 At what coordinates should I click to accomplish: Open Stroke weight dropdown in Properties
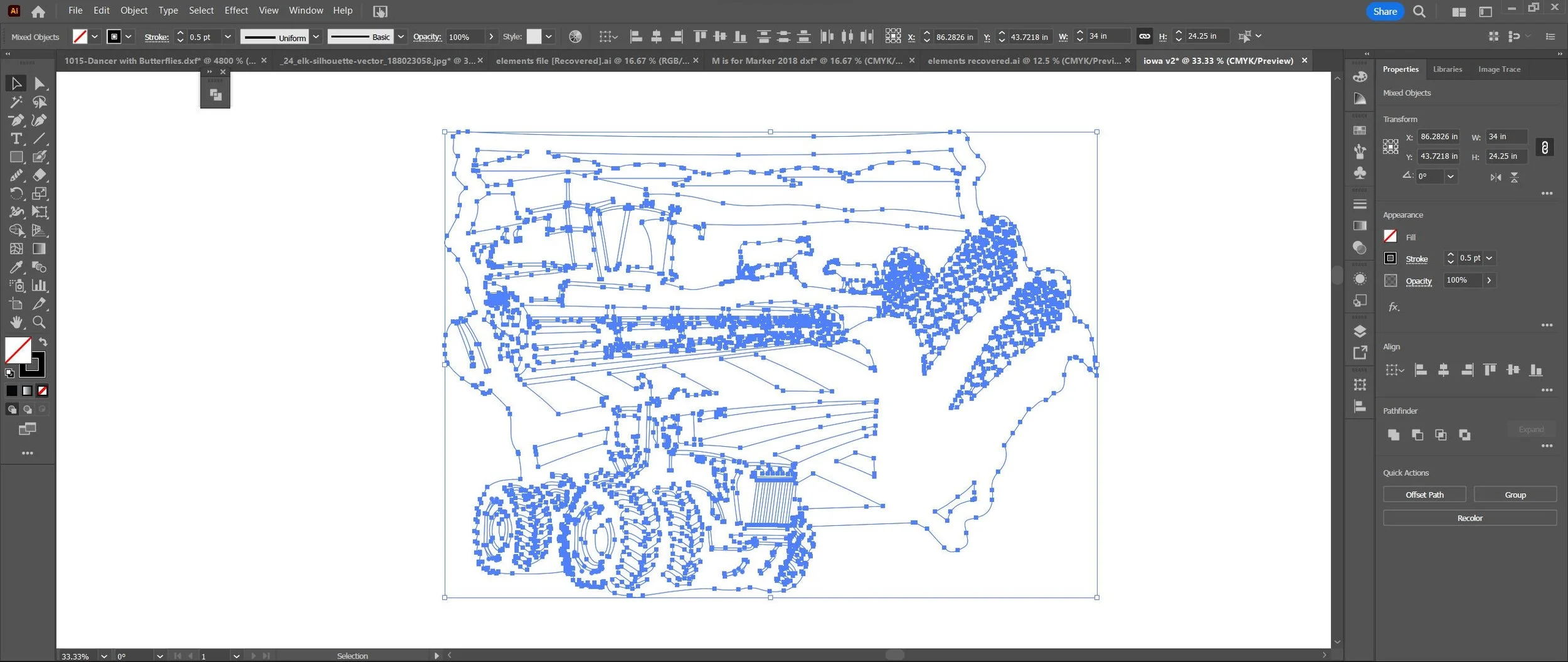point(1490,258)
